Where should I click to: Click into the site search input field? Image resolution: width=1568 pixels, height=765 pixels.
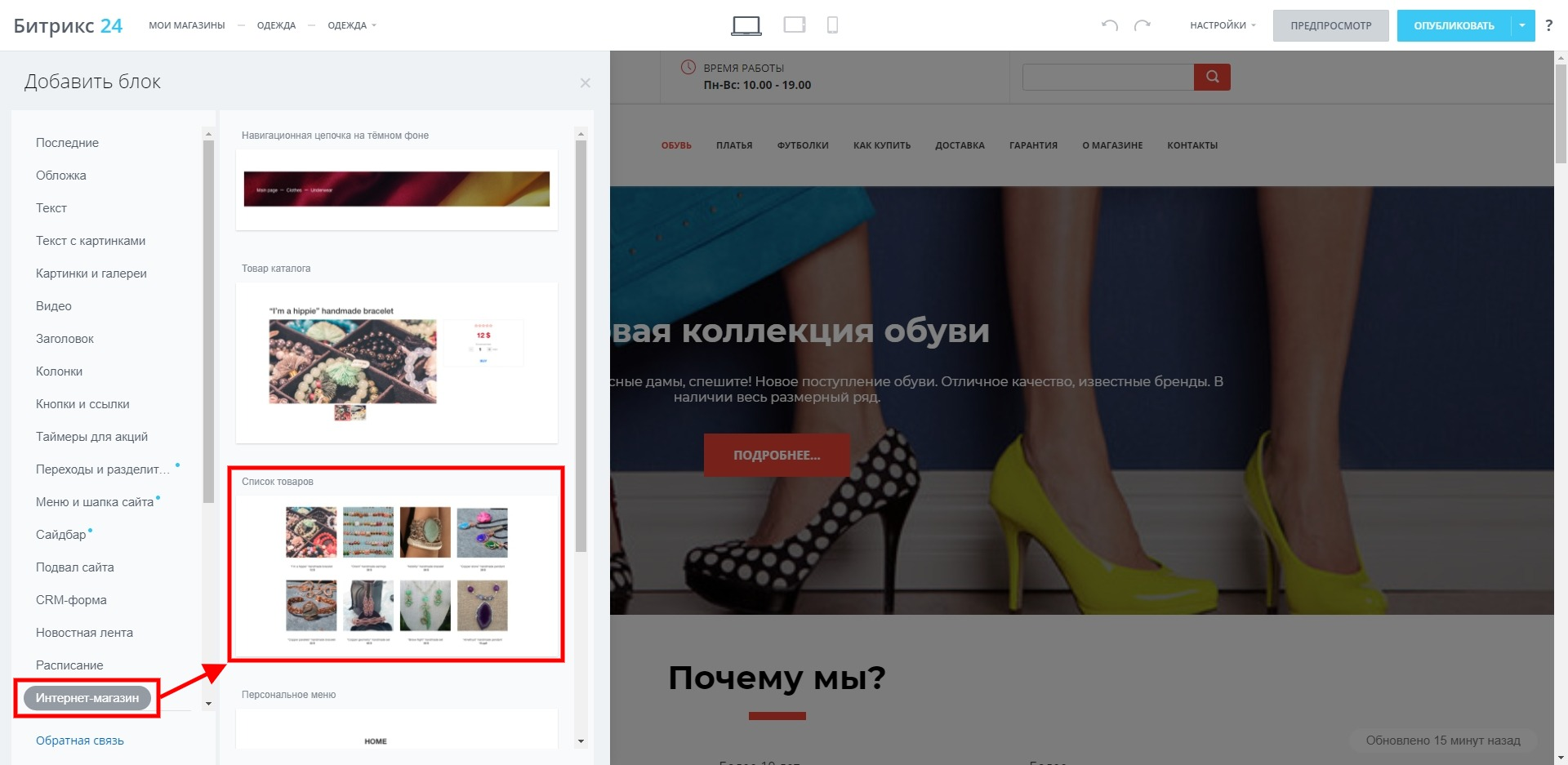click(1108, 77)
